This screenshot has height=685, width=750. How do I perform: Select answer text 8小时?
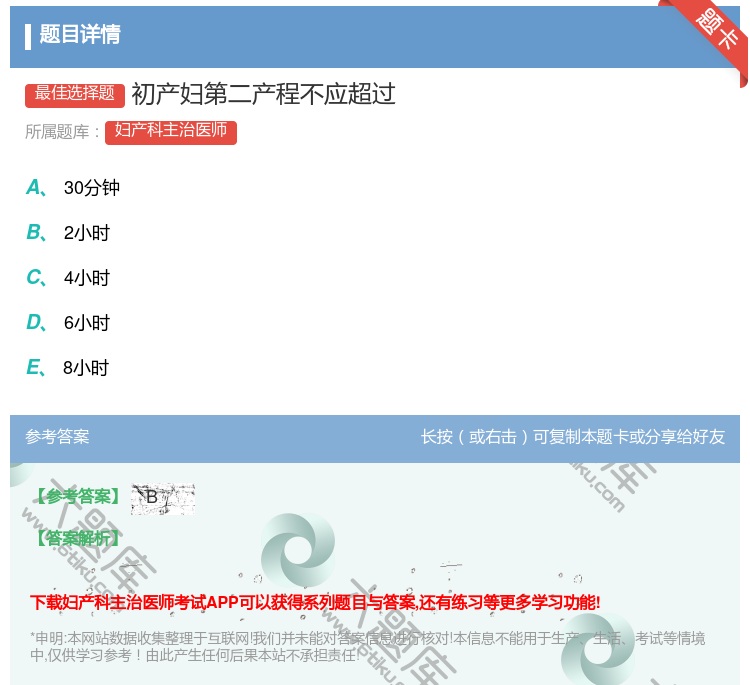[x=86, y=368]
